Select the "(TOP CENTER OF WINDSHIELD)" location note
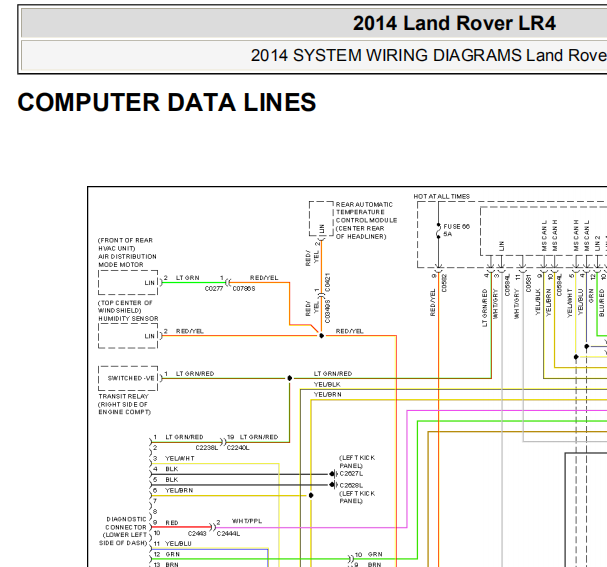 [125, 307]
